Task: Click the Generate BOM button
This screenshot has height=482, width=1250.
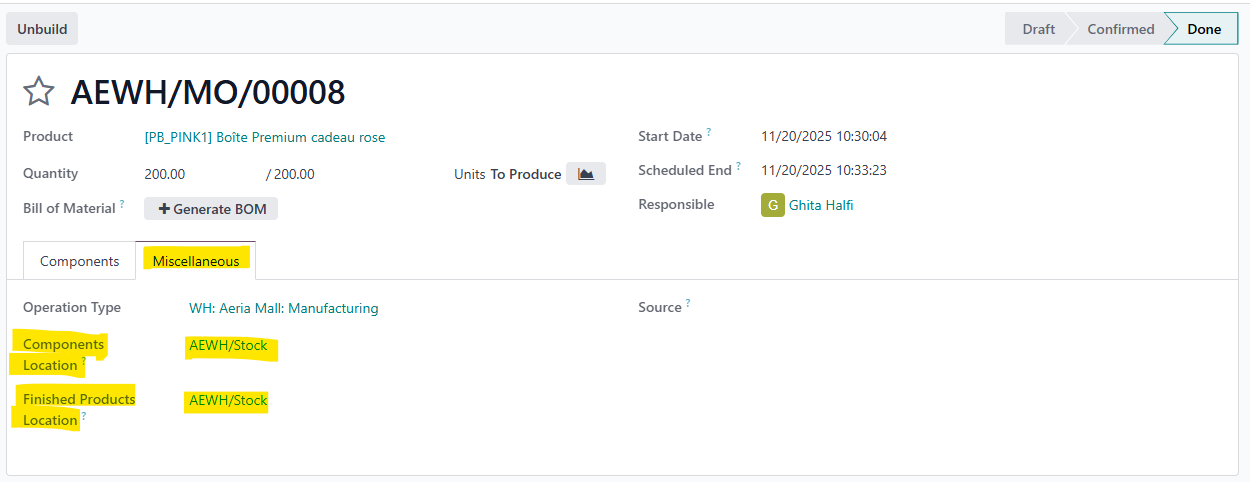Action: pyautogui.click(x=211, y=209)
